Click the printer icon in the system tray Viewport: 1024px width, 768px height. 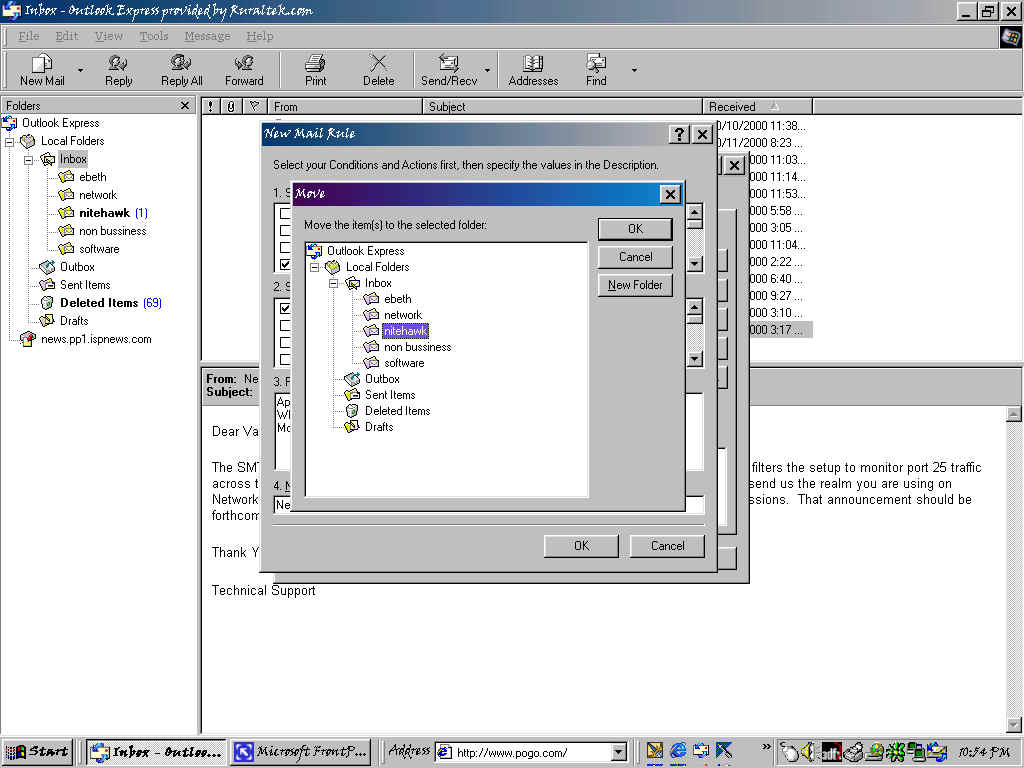tap(854, 752)
